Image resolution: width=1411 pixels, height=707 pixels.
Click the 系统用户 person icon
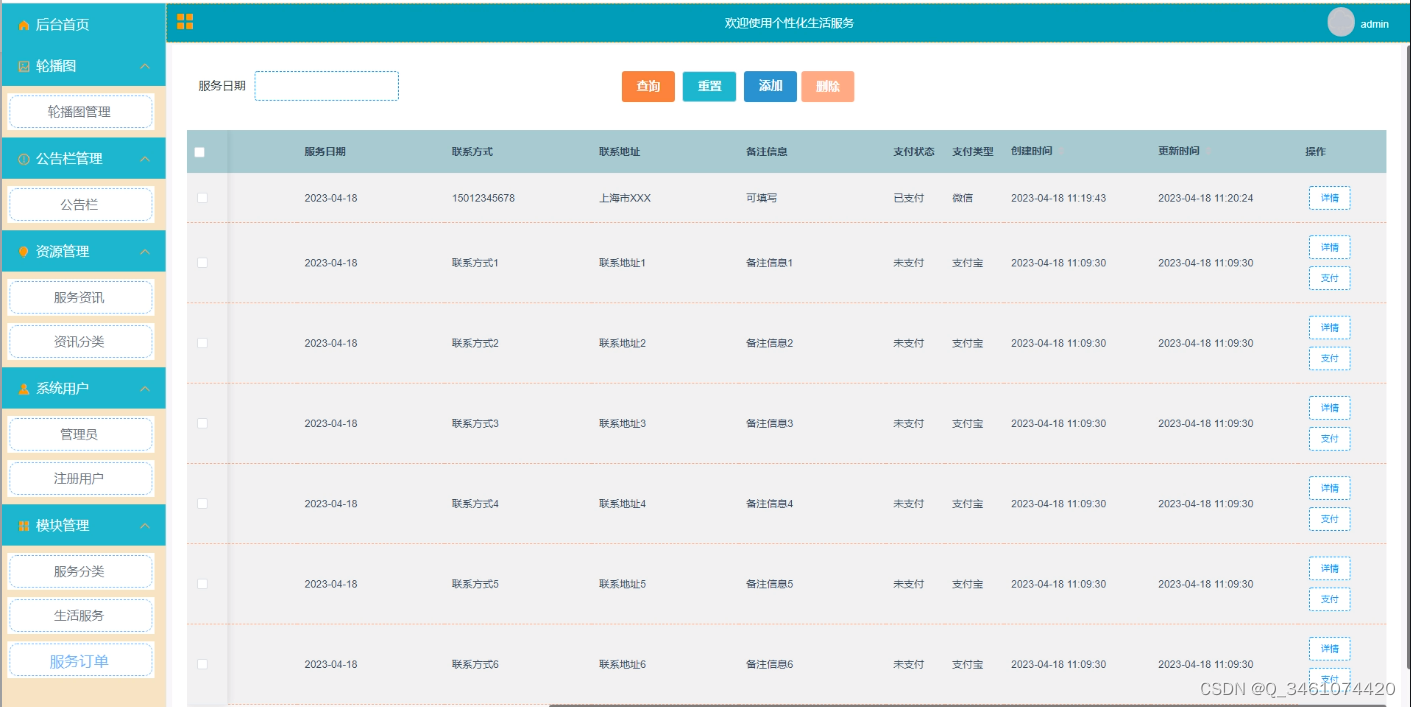coord(24,389)
